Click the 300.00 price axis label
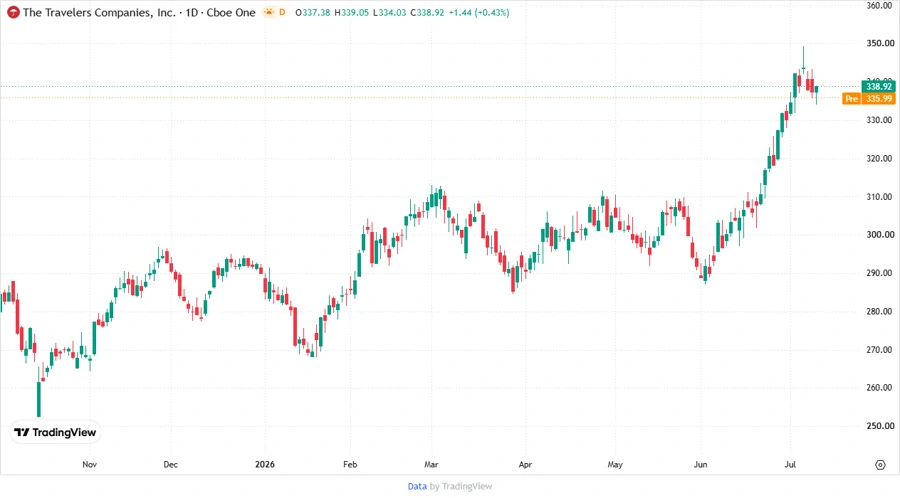Viewport: 900px width, 498px height. 880,235
